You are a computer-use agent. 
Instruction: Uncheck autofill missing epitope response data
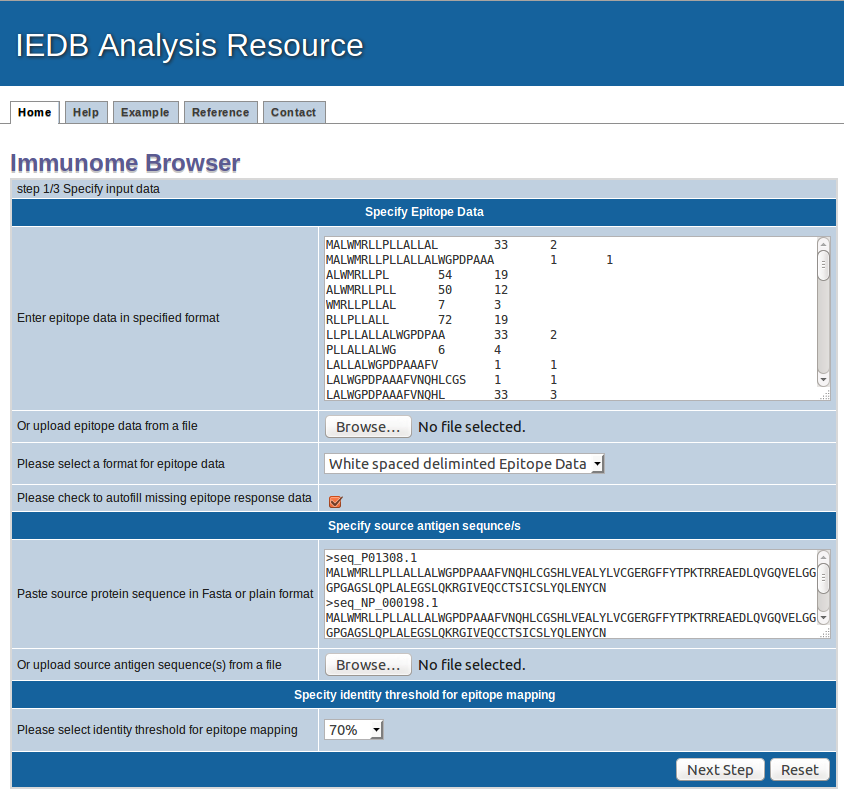335,501
